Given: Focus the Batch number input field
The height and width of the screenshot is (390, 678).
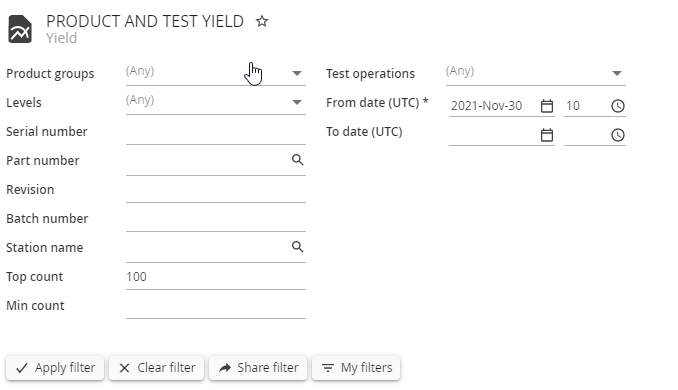Looking at the screenshot, I should 216,219.
